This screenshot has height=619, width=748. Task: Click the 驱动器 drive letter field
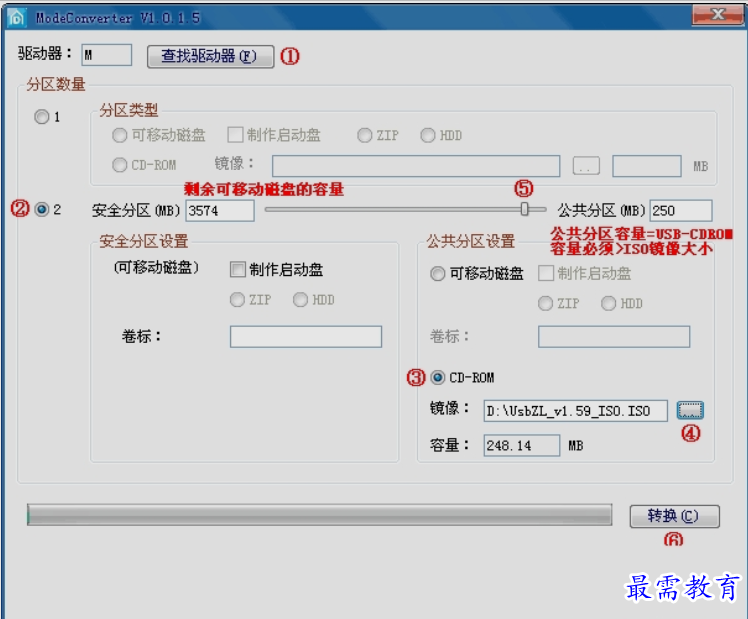107,55
